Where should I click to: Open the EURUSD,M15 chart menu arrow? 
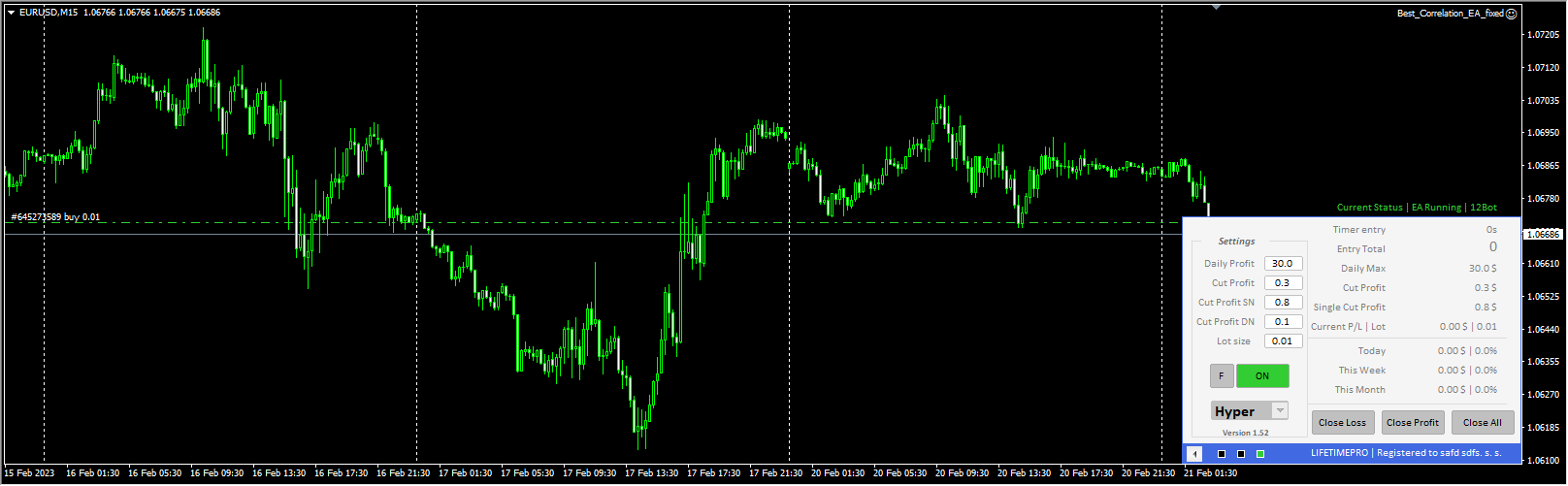click(x=11, y=13)
